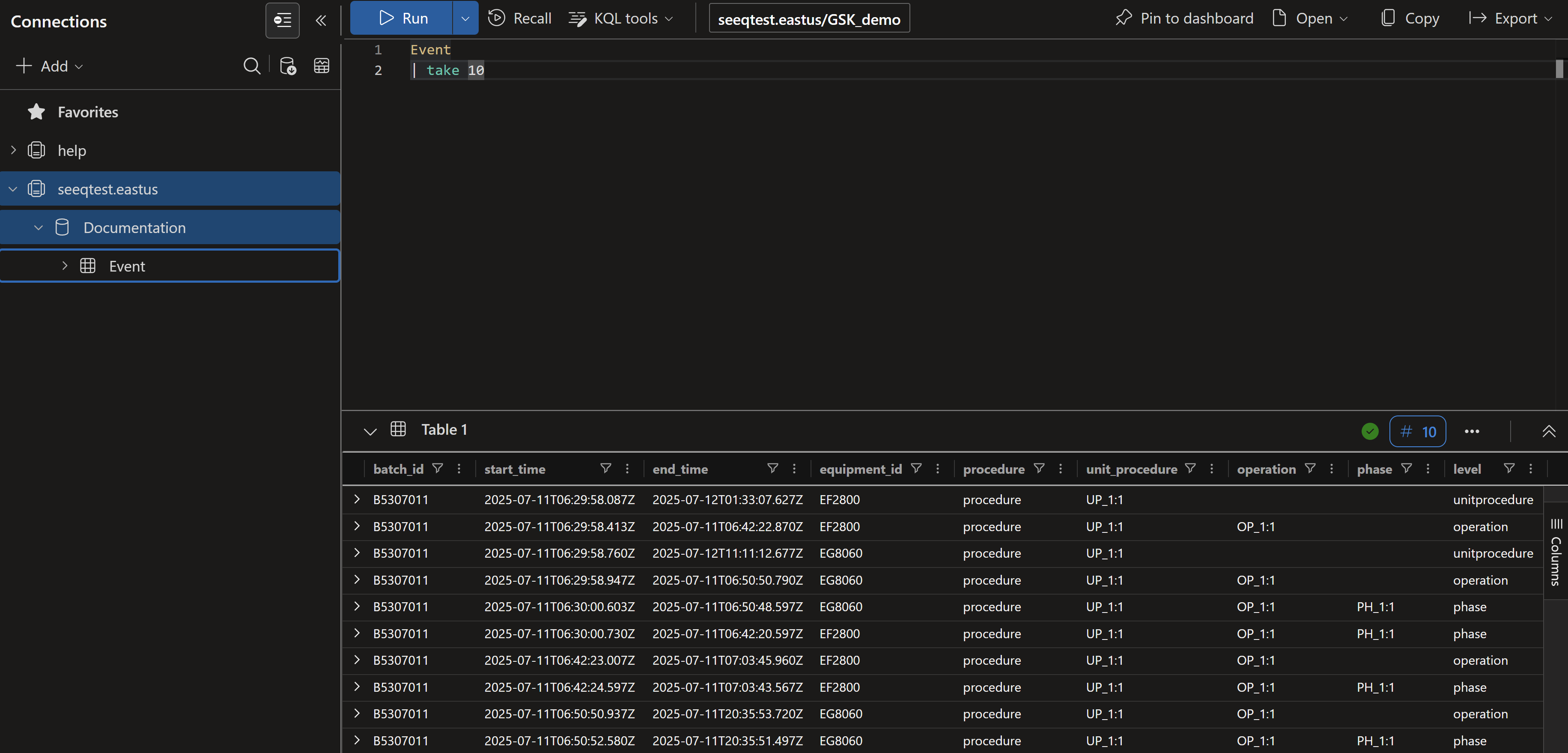Open equipment_id column options menu
Screen dimensions: 1568x753
[937, 468]
